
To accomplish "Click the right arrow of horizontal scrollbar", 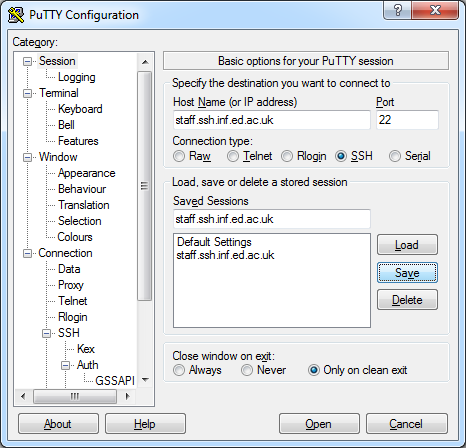I will click(127, 396).
